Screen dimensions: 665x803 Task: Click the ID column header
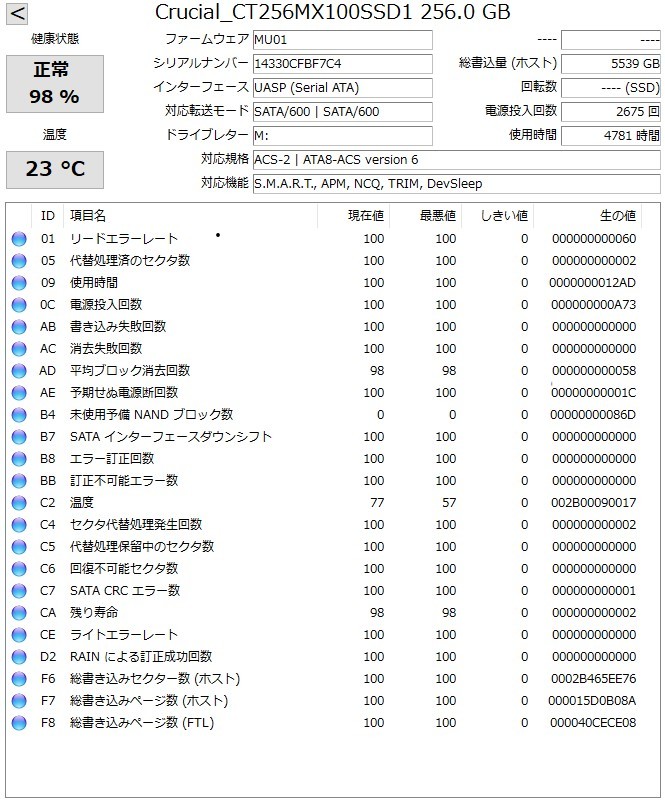pos(48,216)
